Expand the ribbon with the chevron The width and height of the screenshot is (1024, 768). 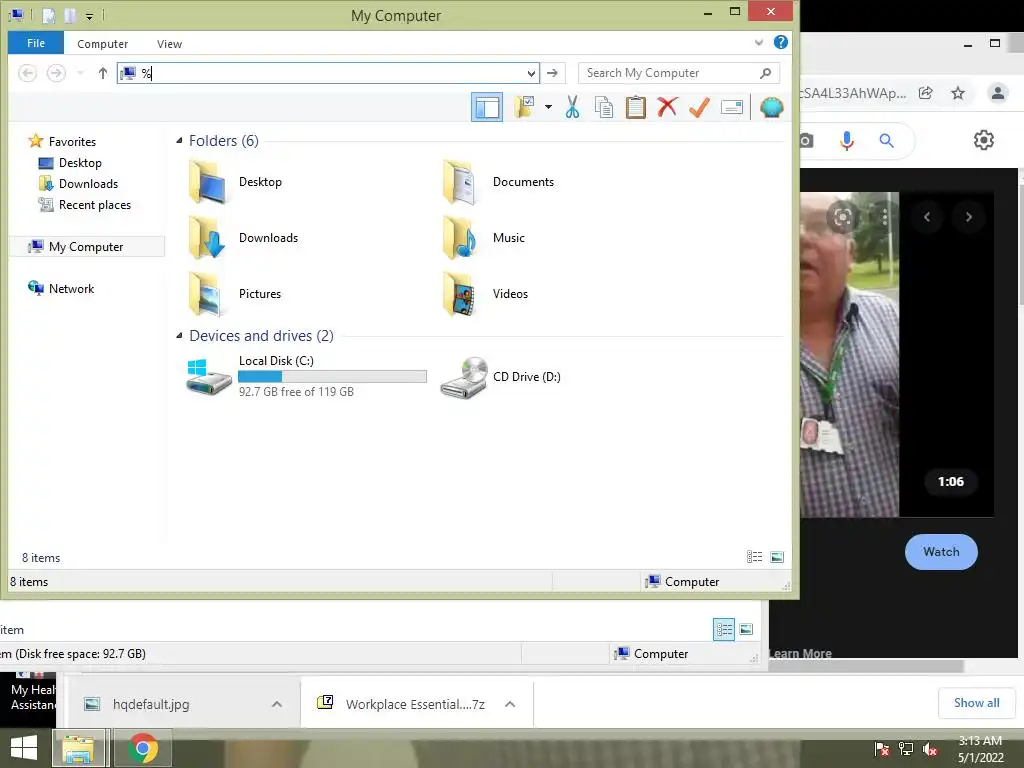coord(758,42)
